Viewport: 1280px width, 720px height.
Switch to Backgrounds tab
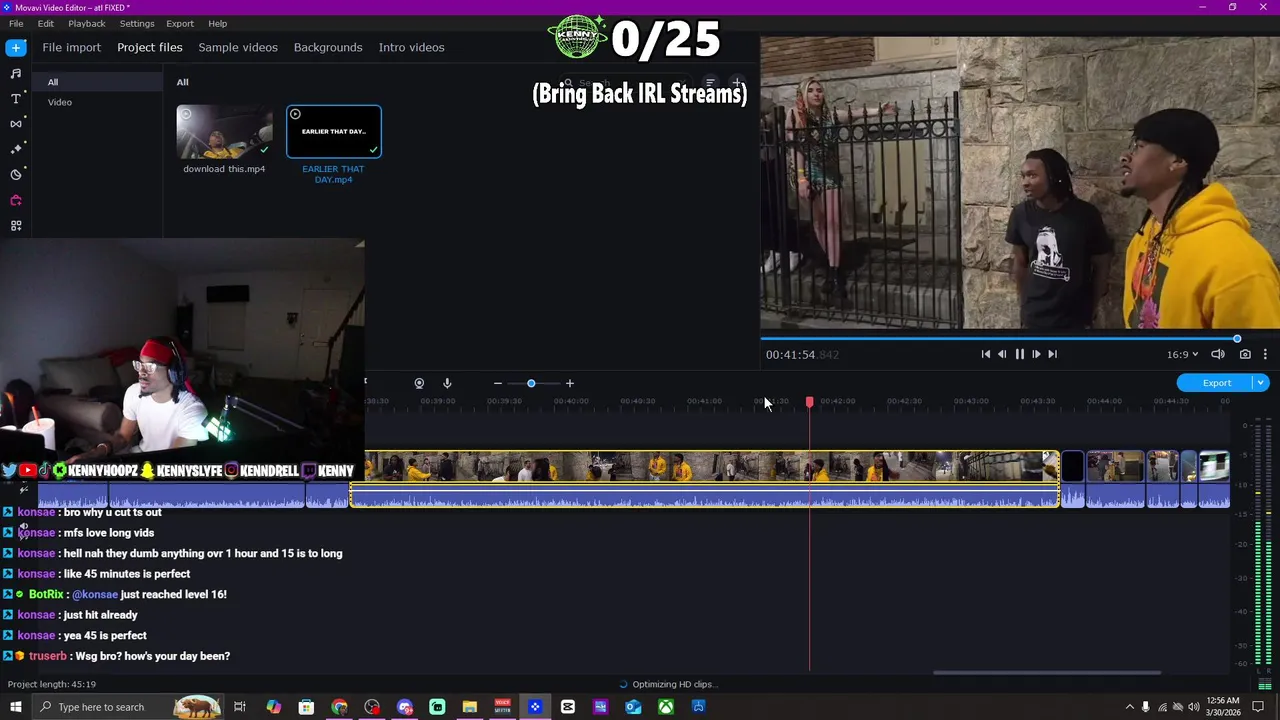point(328,47)
